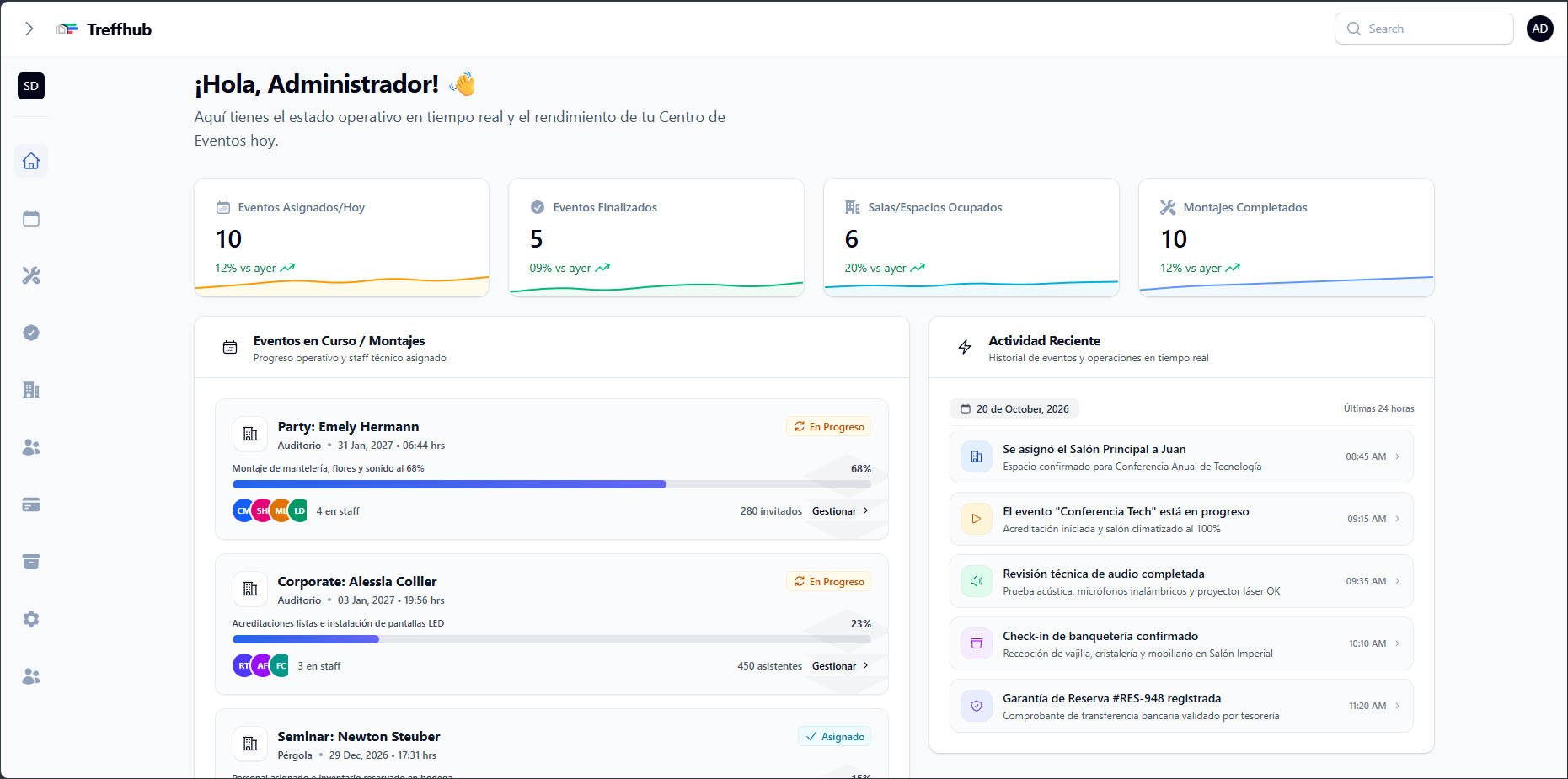
Task: Click the Seminar: Newton Steuber title
Action: 359,737
